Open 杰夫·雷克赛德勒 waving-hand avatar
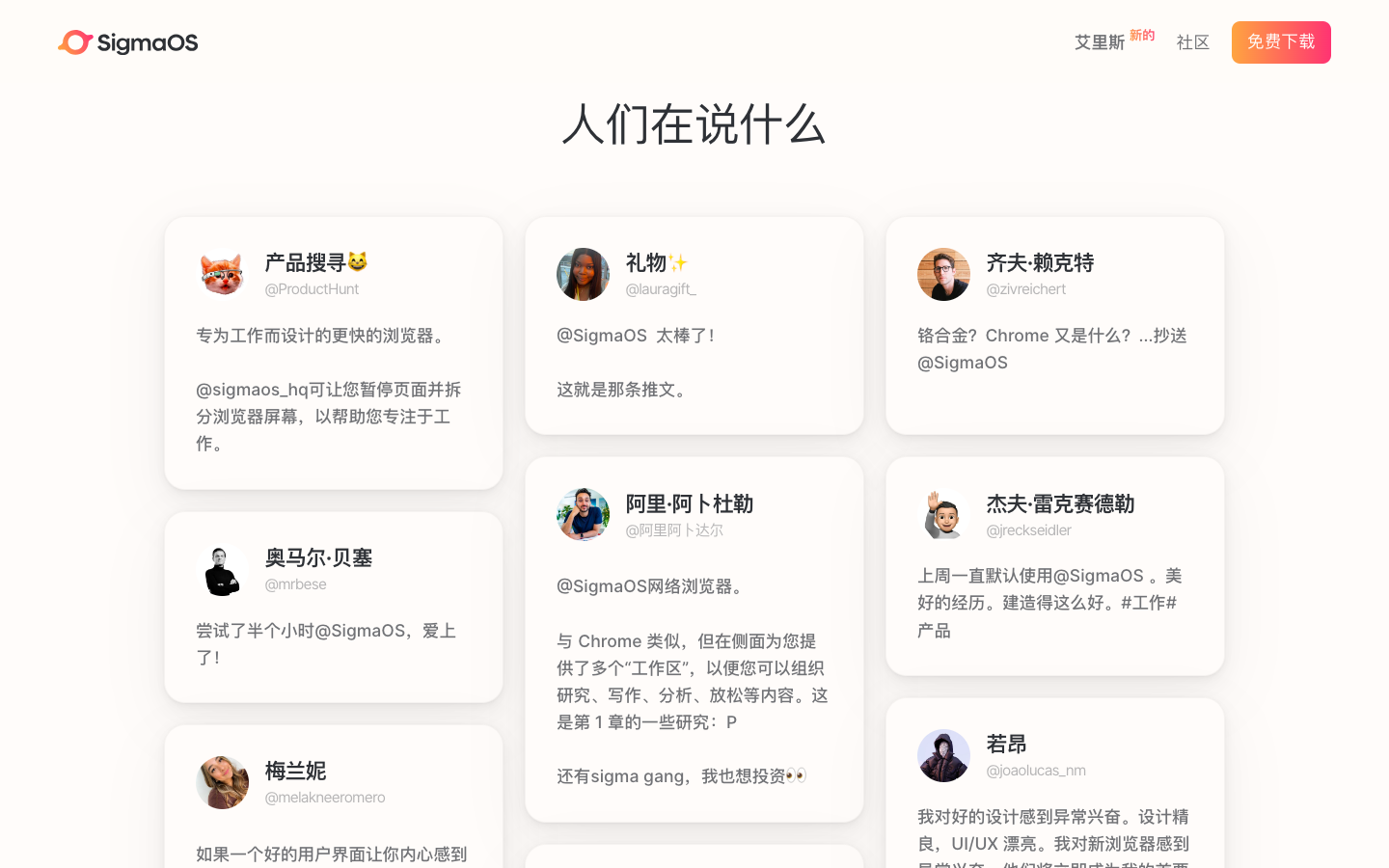Viewport: 1389px width, 868px height. 943,514
